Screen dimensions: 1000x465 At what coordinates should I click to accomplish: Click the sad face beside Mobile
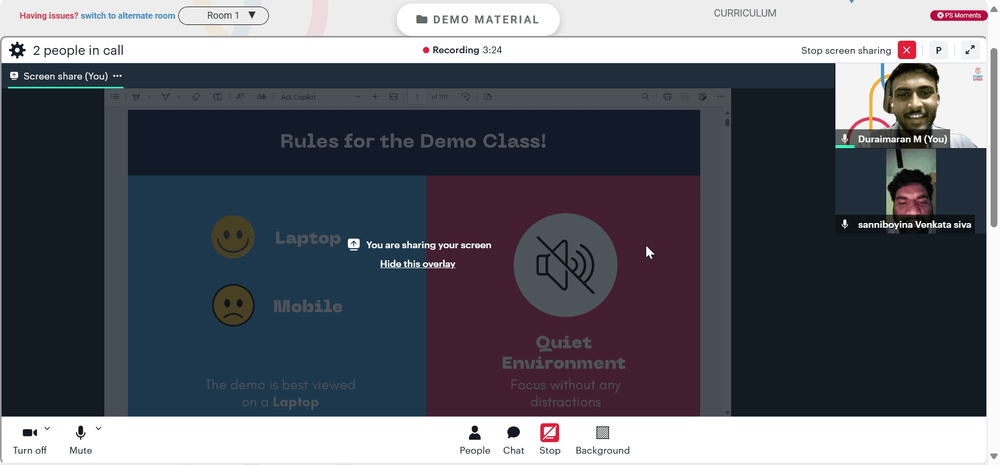[x=233, y=306]
